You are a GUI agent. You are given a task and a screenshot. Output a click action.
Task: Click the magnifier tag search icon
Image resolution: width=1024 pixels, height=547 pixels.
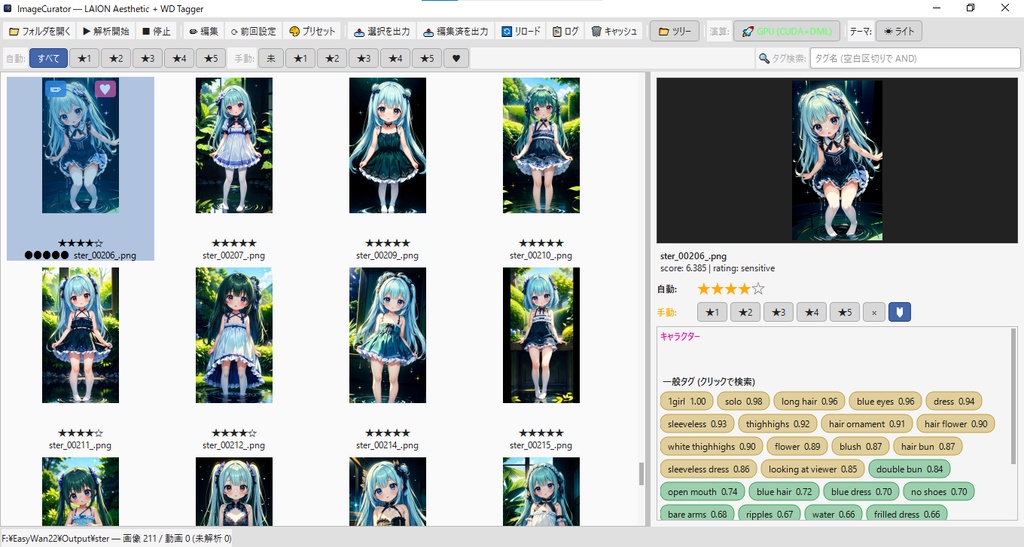point(763,59)
